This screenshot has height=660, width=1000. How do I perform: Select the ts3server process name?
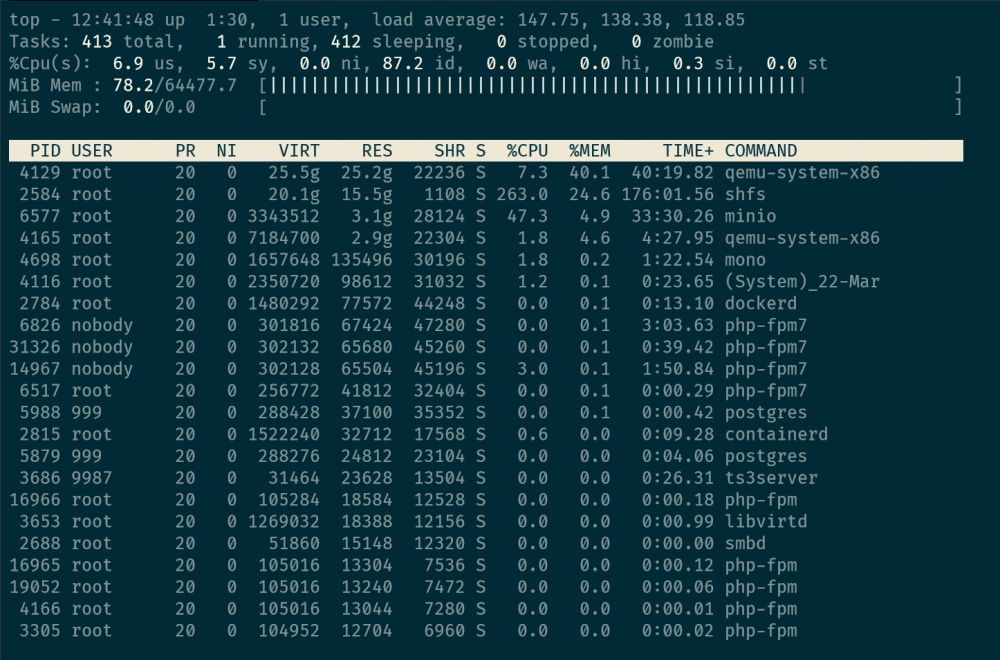[x=771, y=478]
